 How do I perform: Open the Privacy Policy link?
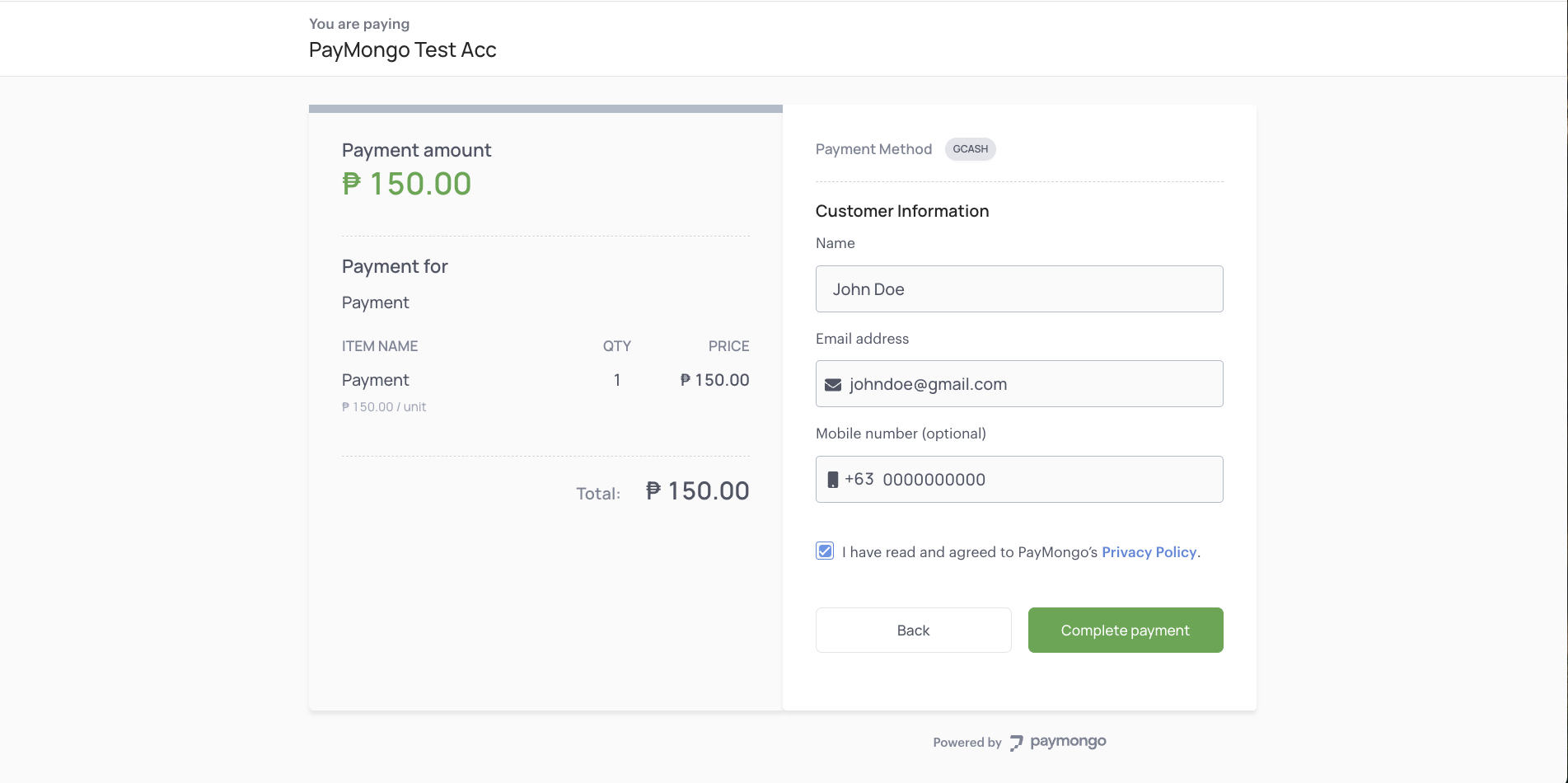coord(1149,552)
